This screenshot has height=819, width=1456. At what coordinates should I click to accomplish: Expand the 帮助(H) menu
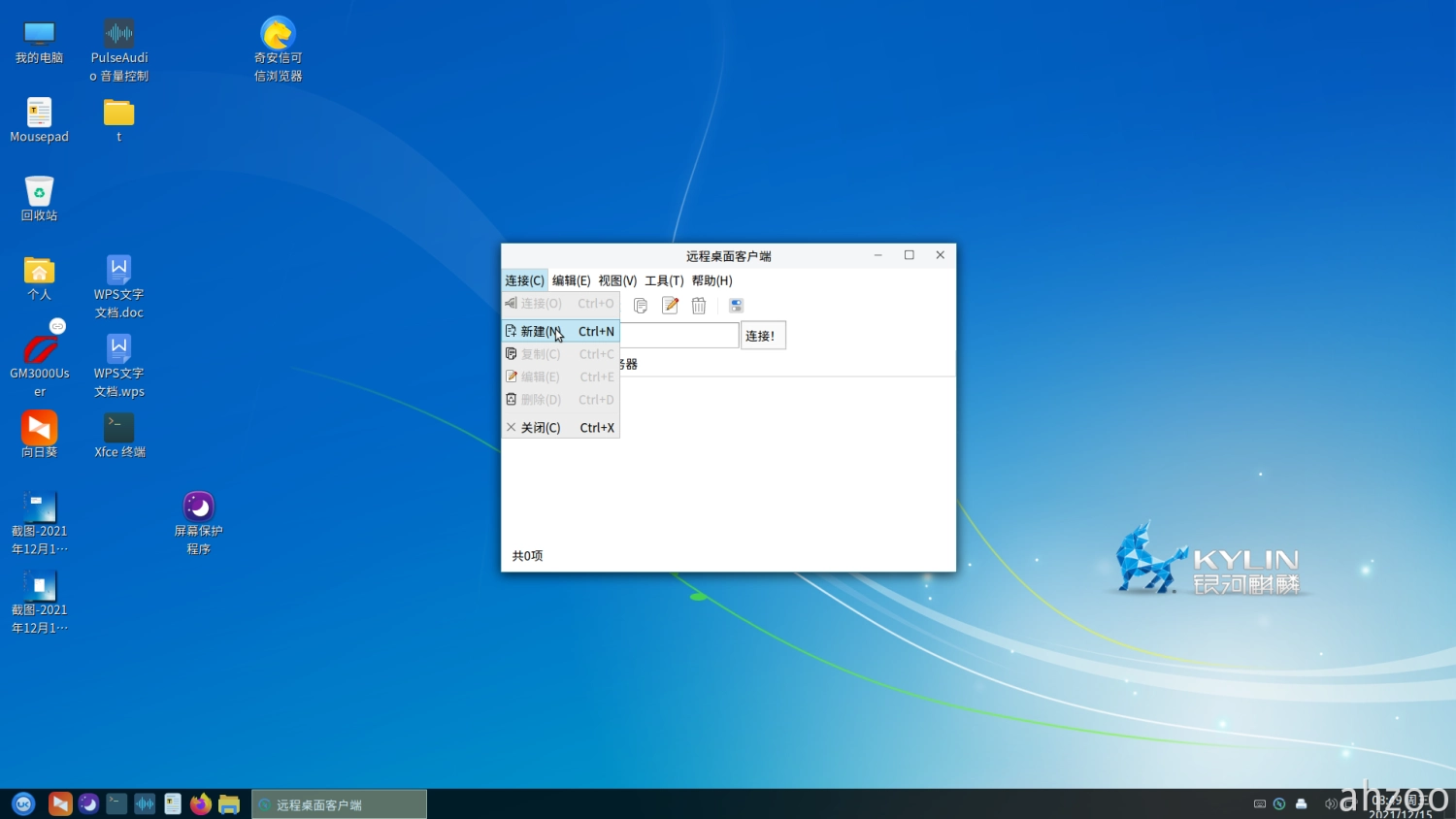click(711, 280)
